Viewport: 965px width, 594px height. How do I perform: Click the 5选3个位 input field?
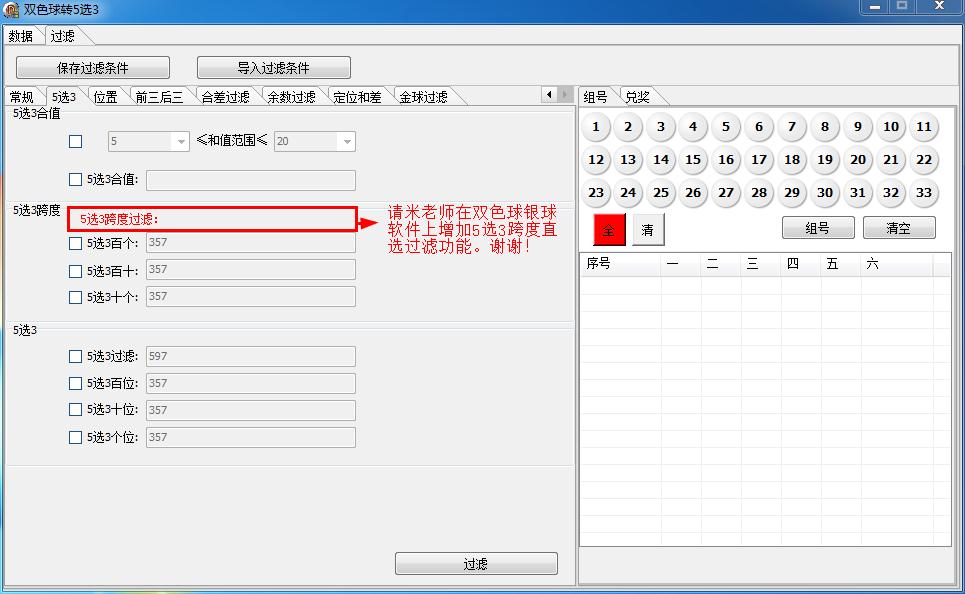250,438
